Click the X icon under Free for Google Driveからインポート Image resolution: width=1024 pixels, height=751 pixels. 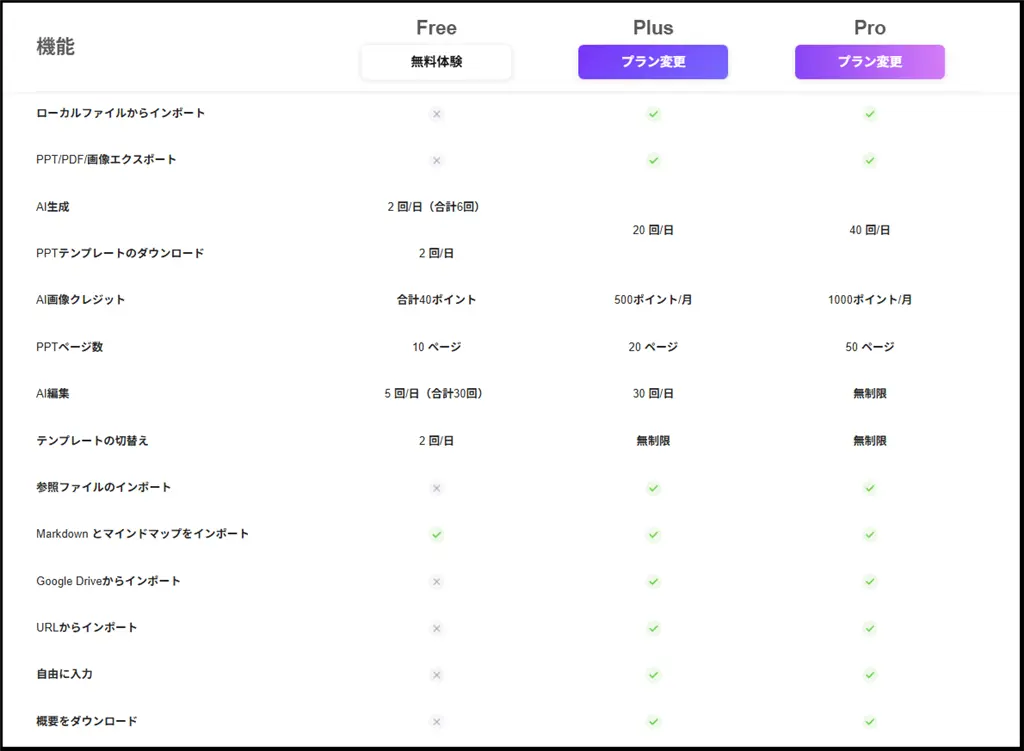point(436,581)
